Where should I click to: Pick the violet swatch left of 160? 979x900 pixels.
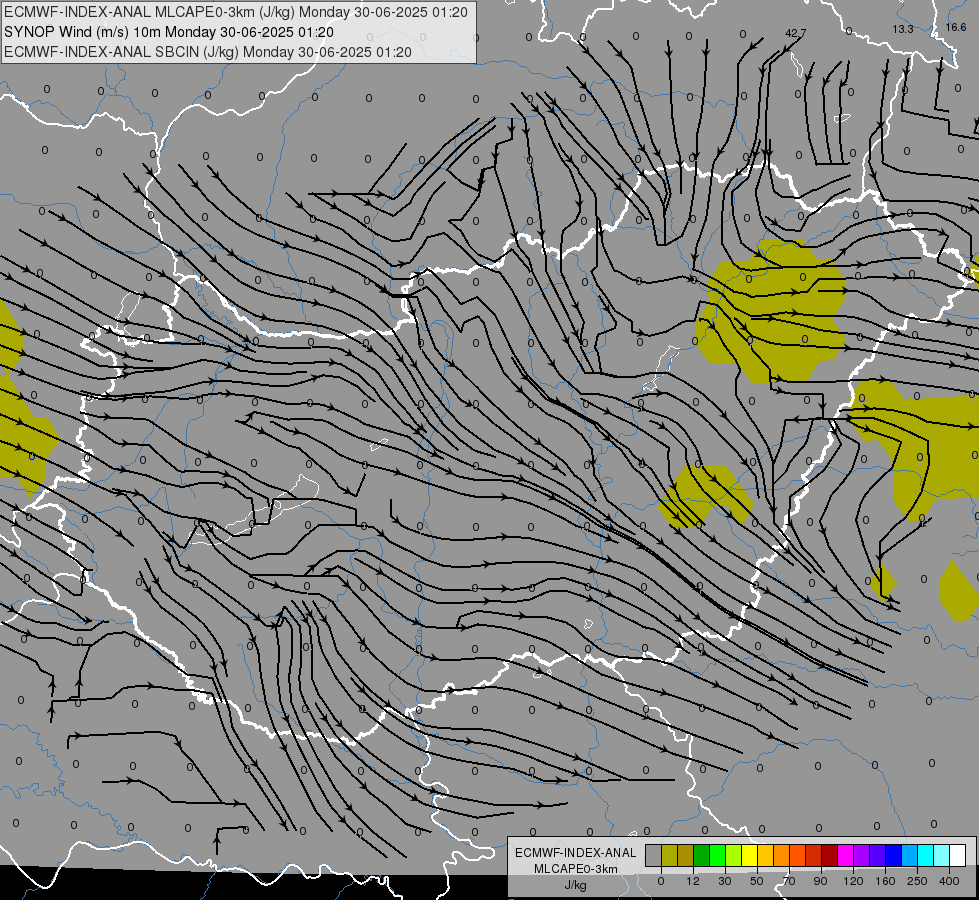(877, 855)
